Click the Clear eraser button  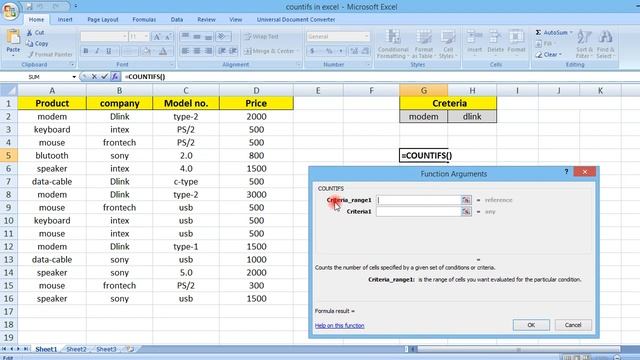coord(548,54)
